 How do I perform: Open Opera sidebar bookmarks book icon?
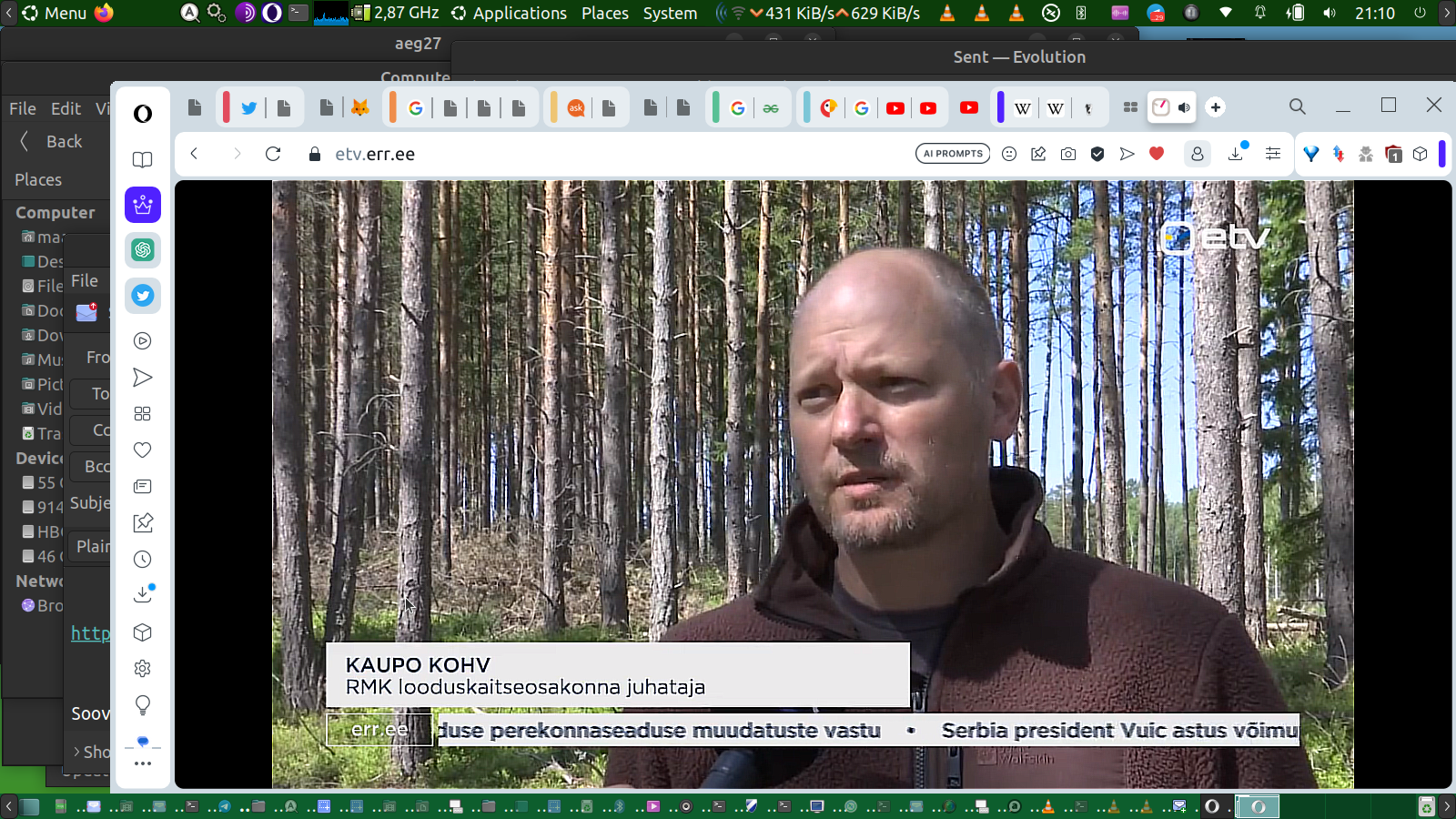tap(143, 160)
